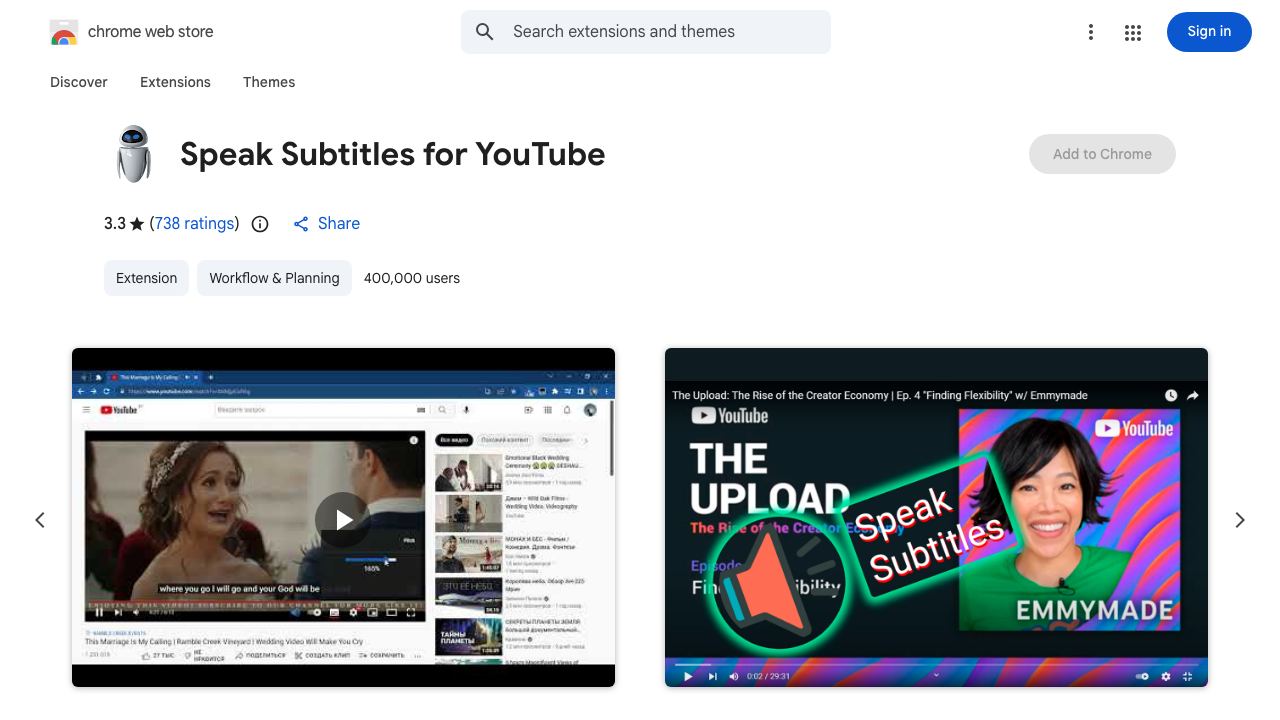
Task: Click the Share link text
Action: 339,224
